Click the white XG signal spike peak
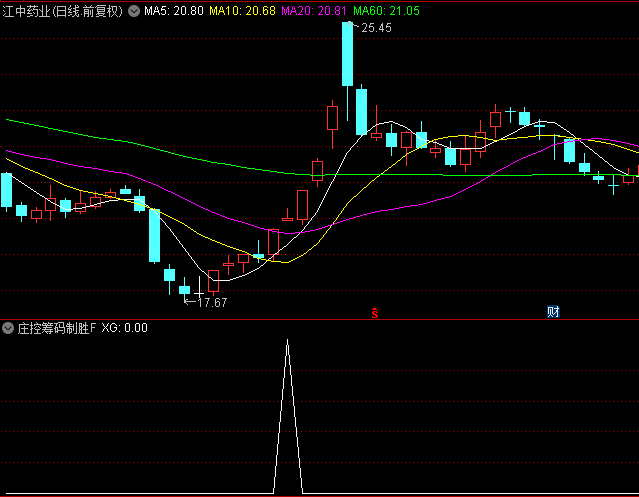Image resolution: width=639 pixels, height=497 pixels. click(x=288, y=341)
